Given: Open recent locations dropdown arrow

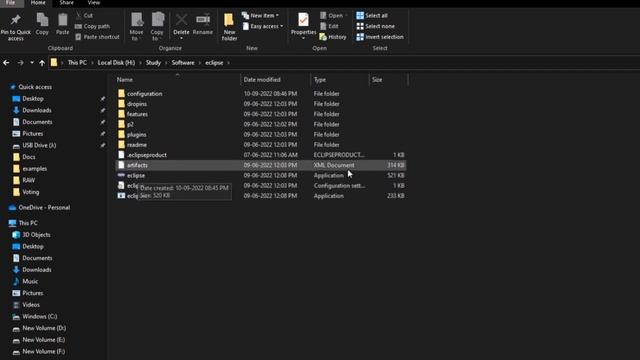Looking at the screenshot, I should pos(31,63).
